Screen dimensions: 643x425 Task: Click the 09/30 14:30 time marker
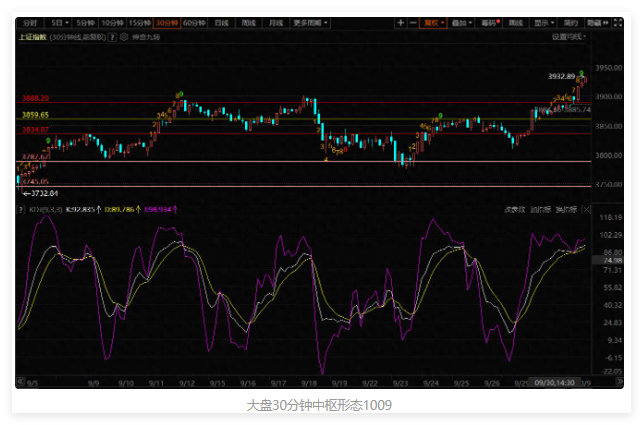554,382
